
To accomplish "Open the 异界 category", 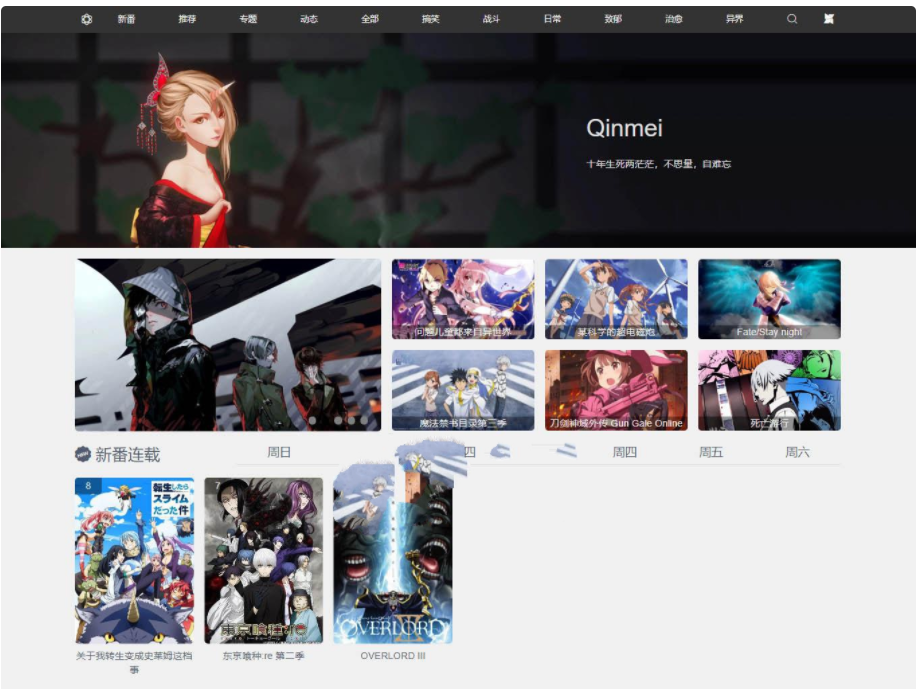I will point(733,19).
